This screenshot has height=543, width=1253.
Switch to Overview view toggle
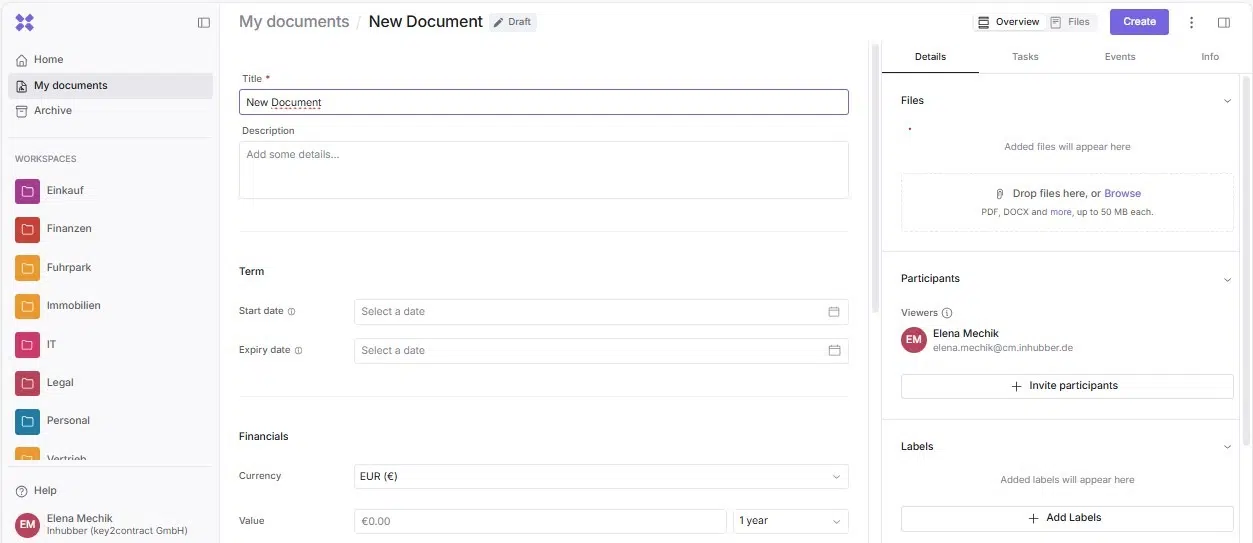coord(1009,22)
